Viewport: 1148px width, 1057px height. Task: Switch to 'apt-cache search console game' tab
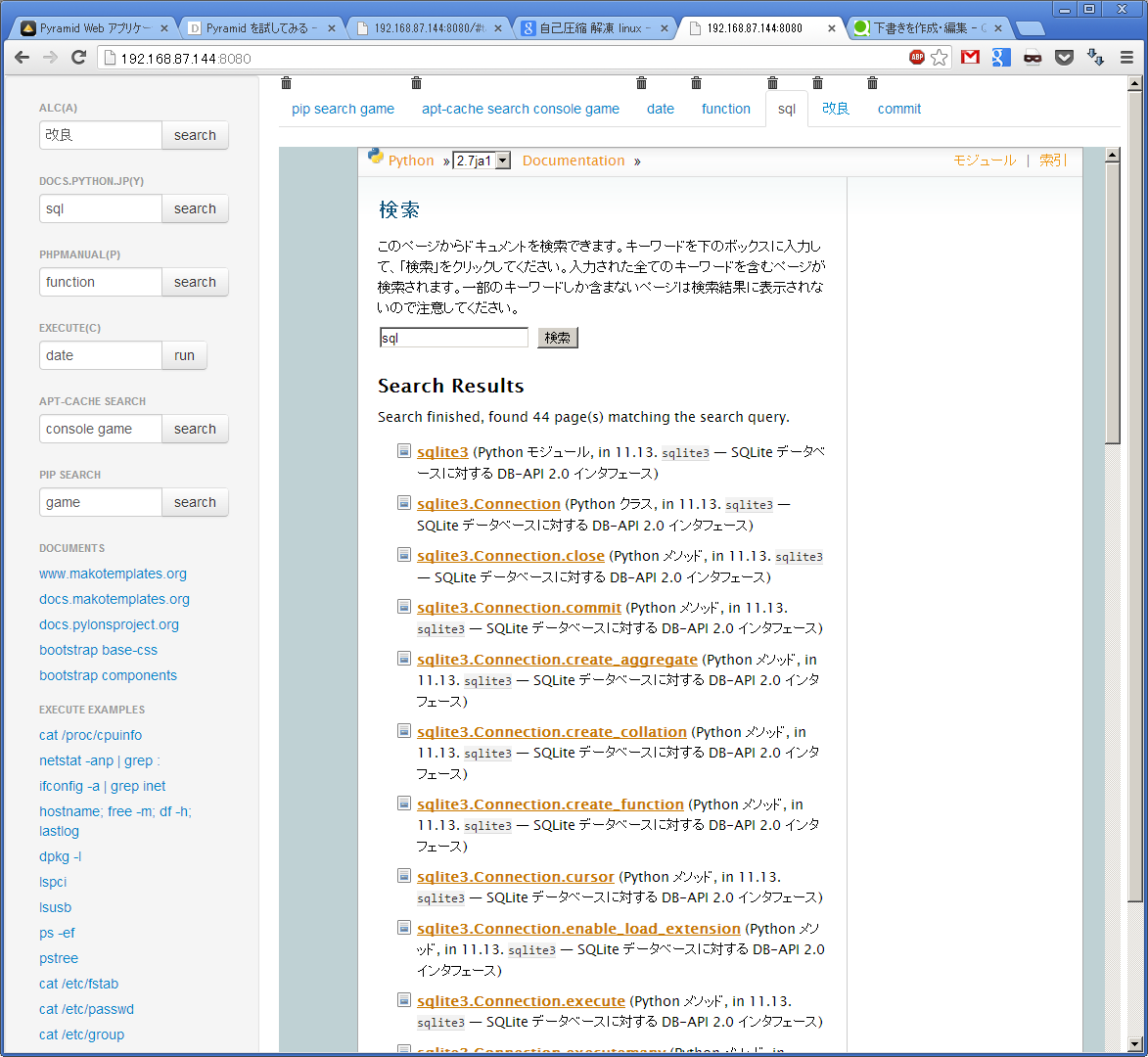coord(520,109)
